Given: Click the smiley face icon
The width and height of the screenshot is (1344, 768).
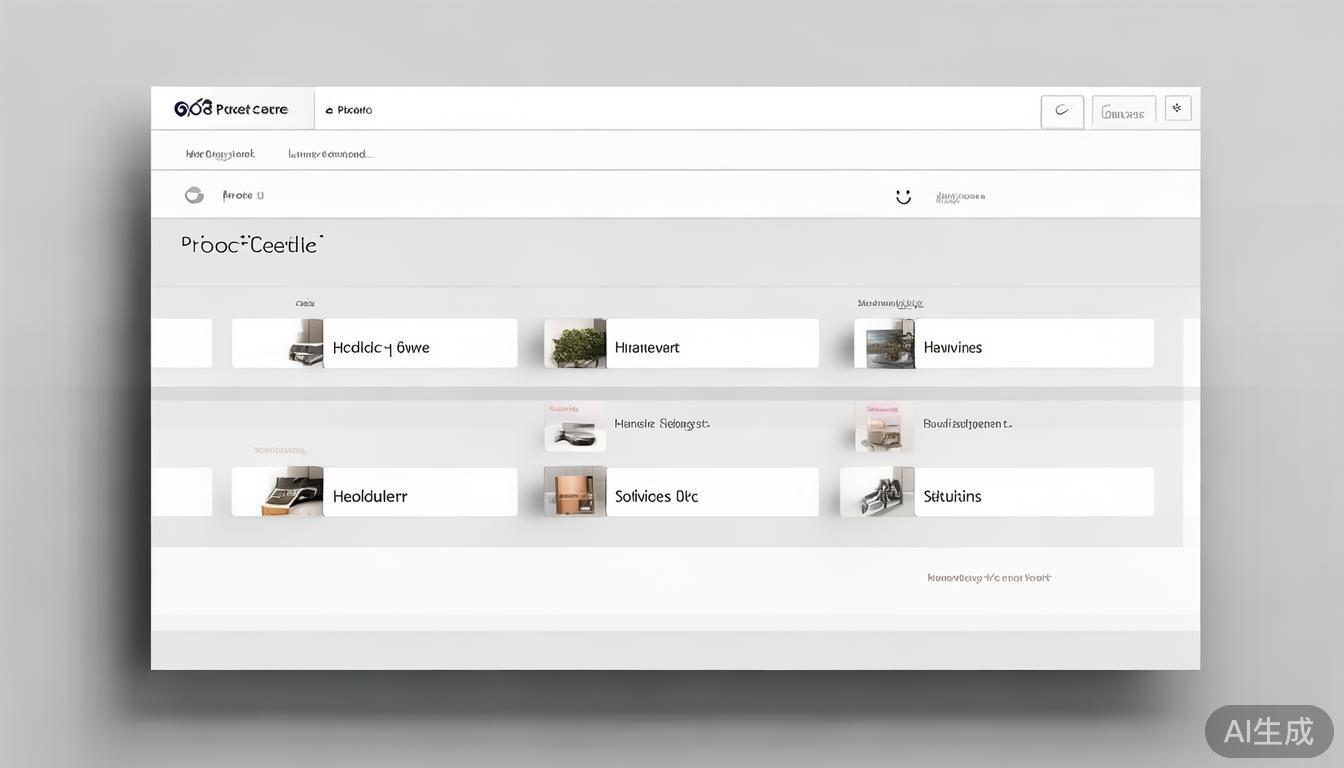Looking at the screenshot, I should (x=903, y=197).
